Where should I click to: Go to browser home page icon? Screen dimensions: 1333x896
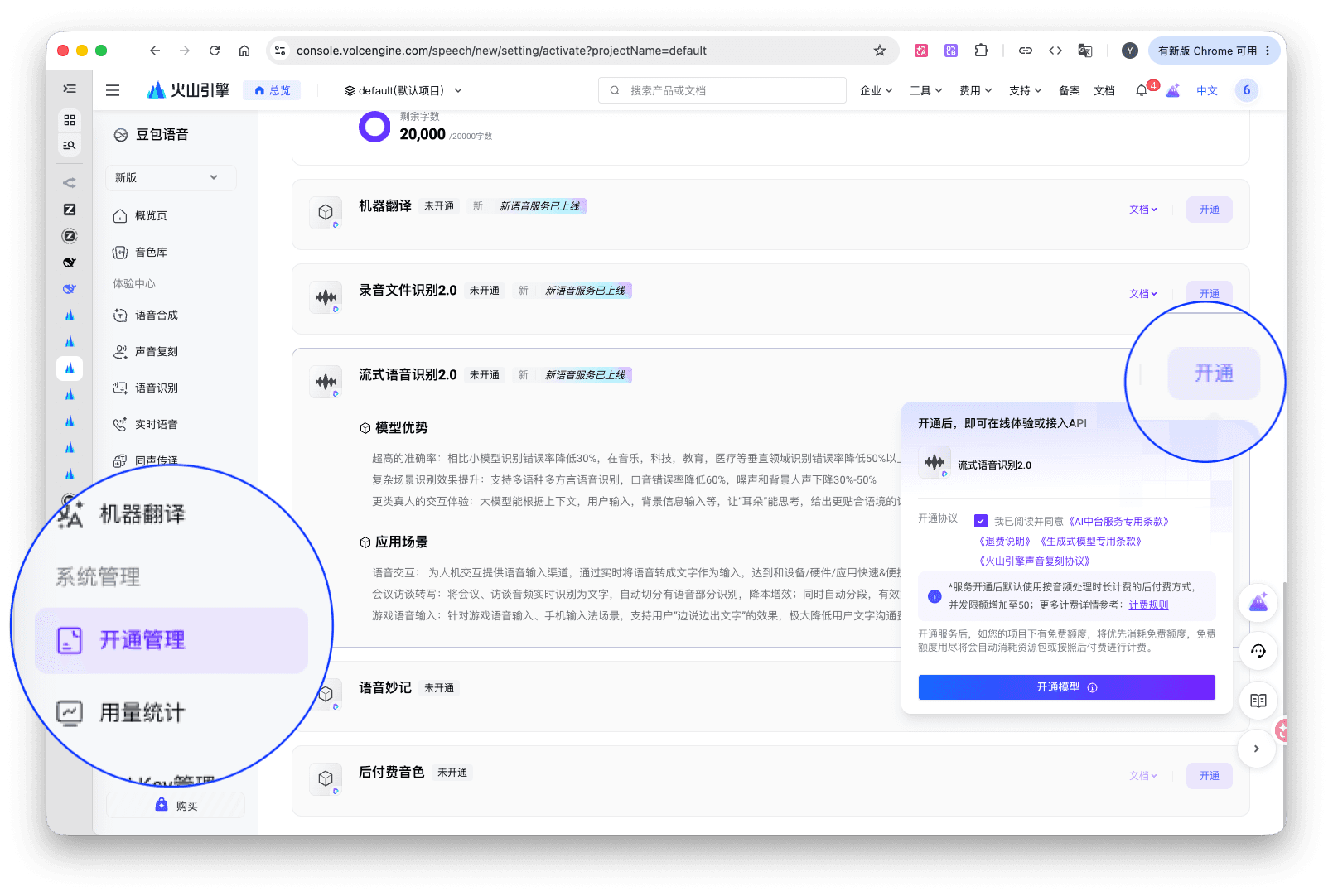pyautogui.click(x=244, y=51)
